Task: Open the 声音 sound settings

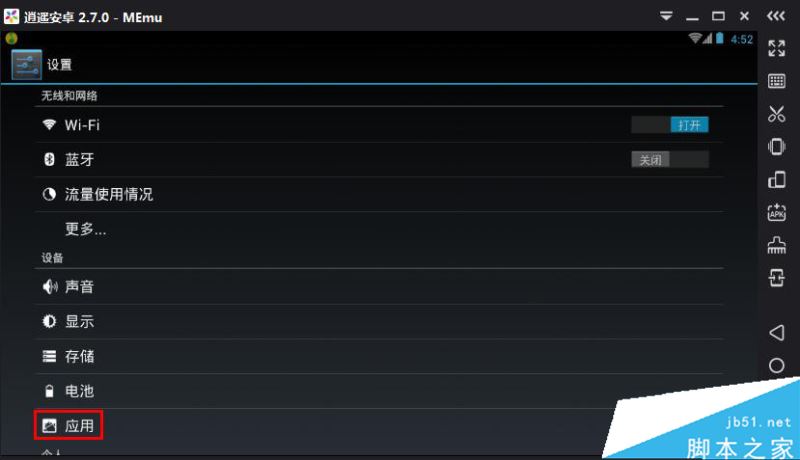Action: coord(379,287)
